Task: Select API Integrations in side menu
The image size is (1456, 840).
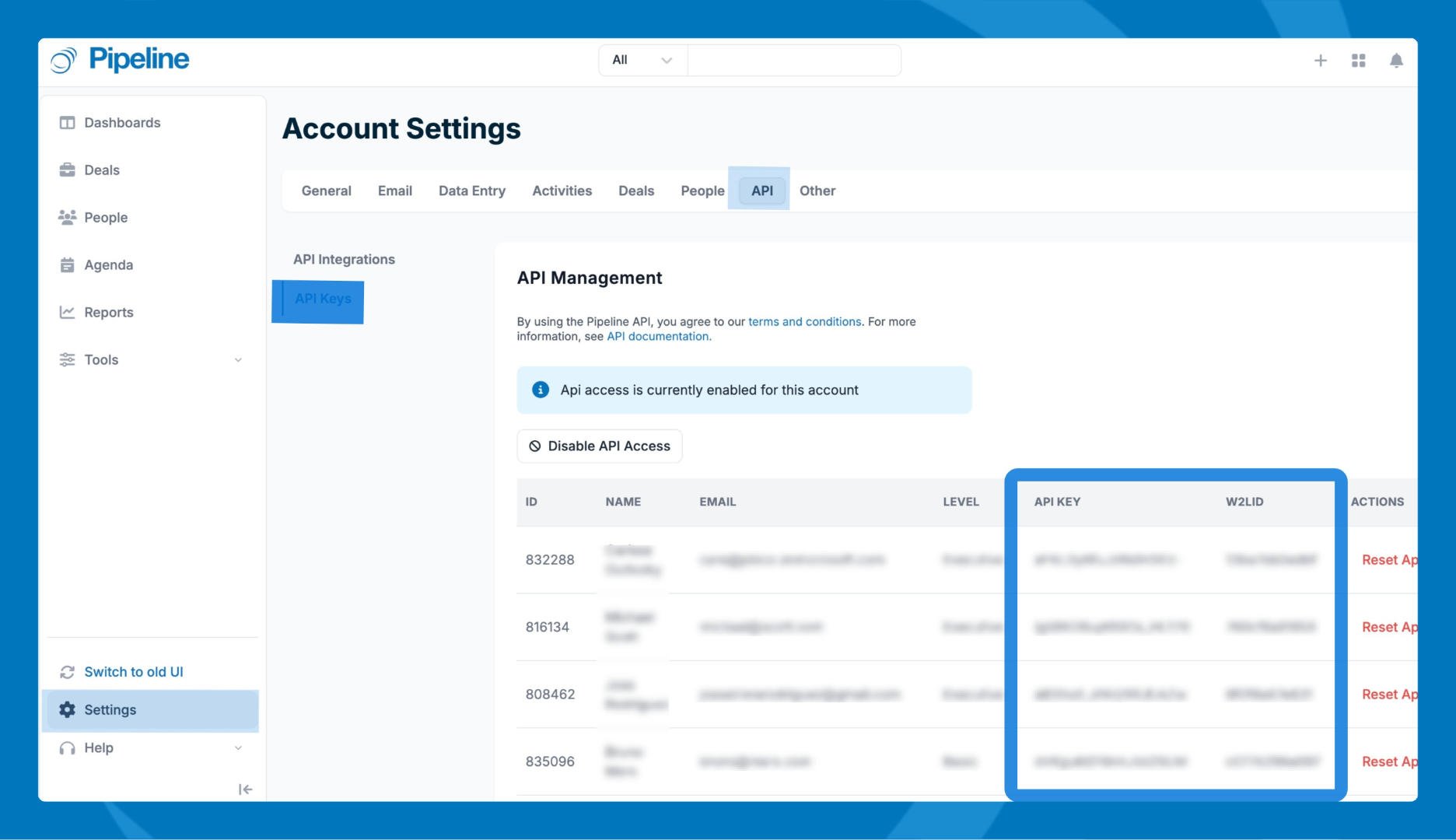Action: coord(344,260)
